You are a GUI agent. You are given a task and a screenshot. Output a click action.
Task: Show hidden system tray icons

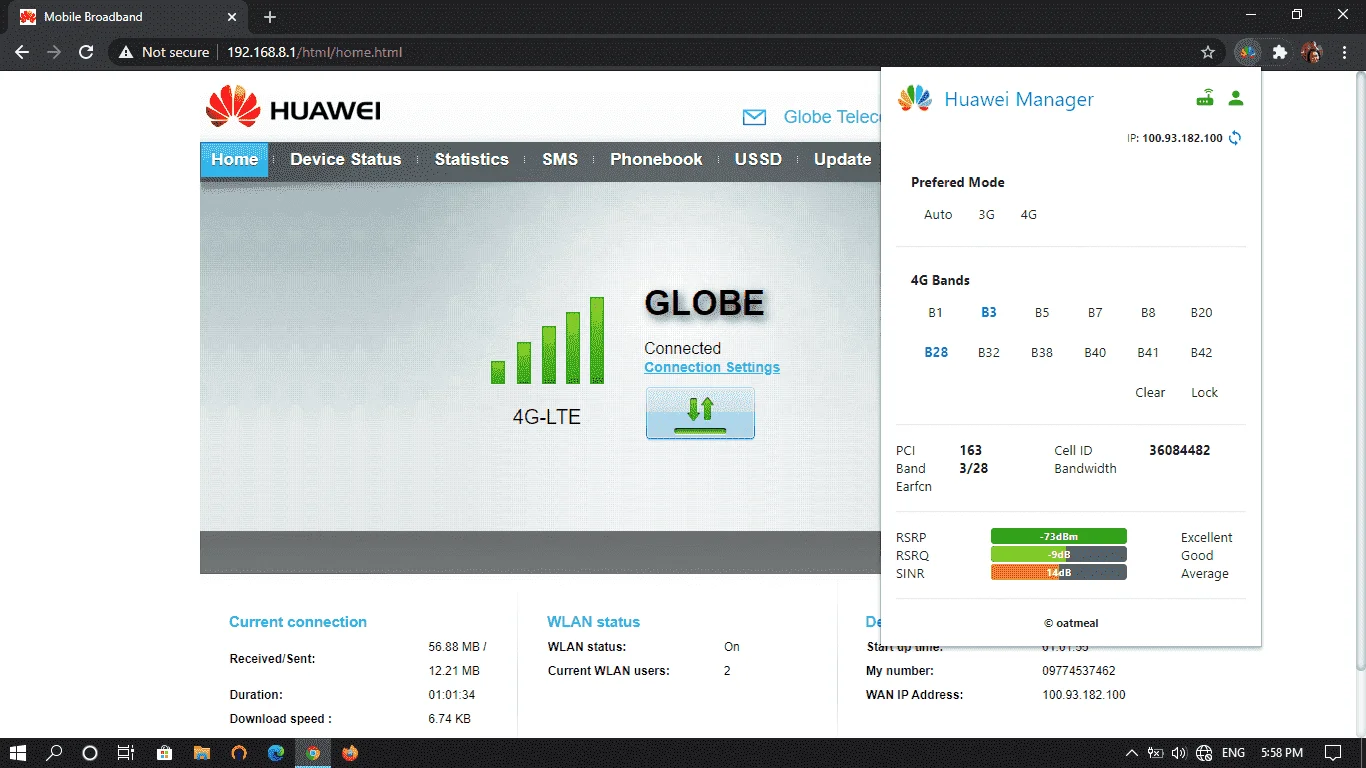(x=1132, y=753)
